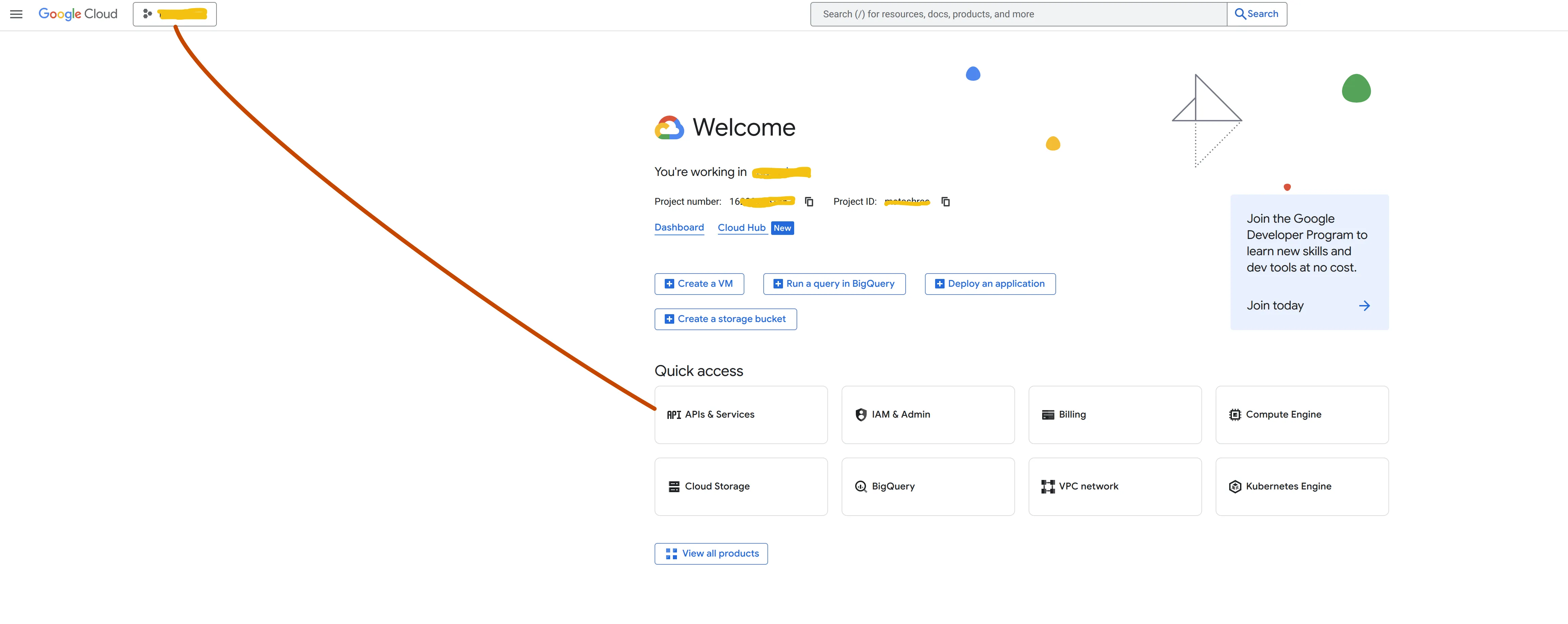
Task: Copy the project number
Action: coord(809,202)
